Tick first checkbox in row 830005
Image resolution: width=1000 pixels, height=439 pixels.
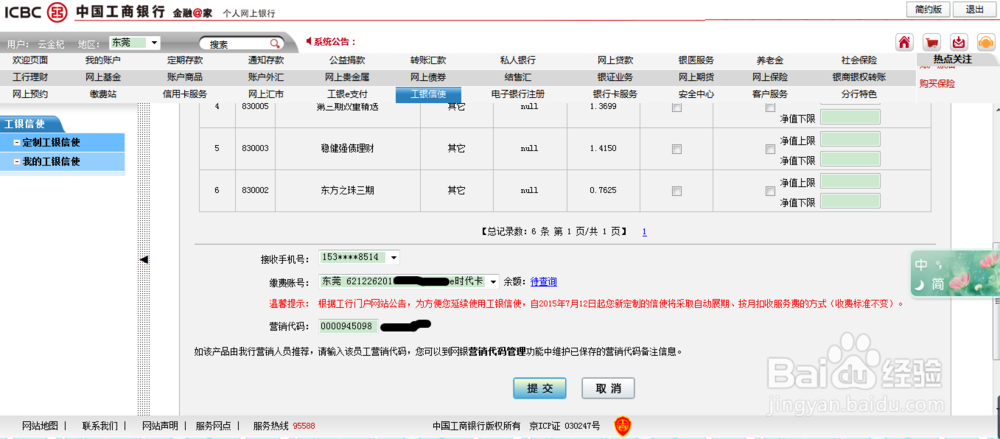click(x=677, y=107)
